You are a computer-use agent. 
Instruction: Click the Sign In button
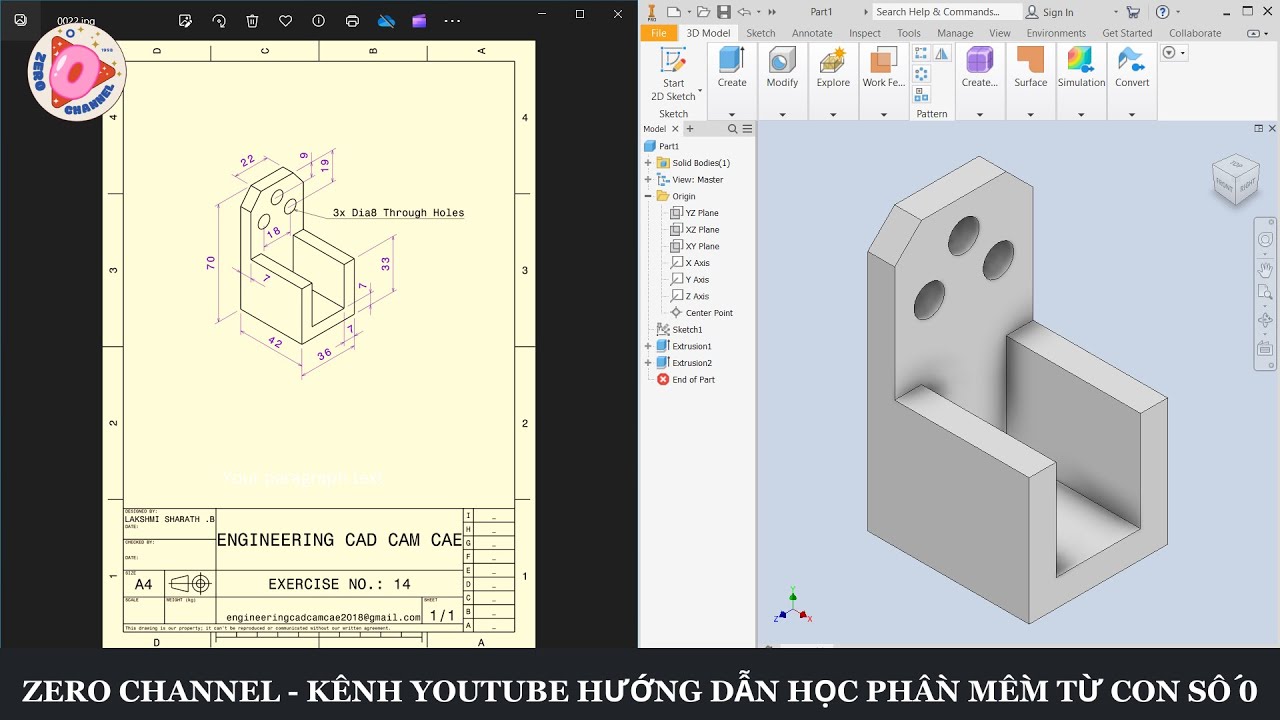[x=1049, y=12]
